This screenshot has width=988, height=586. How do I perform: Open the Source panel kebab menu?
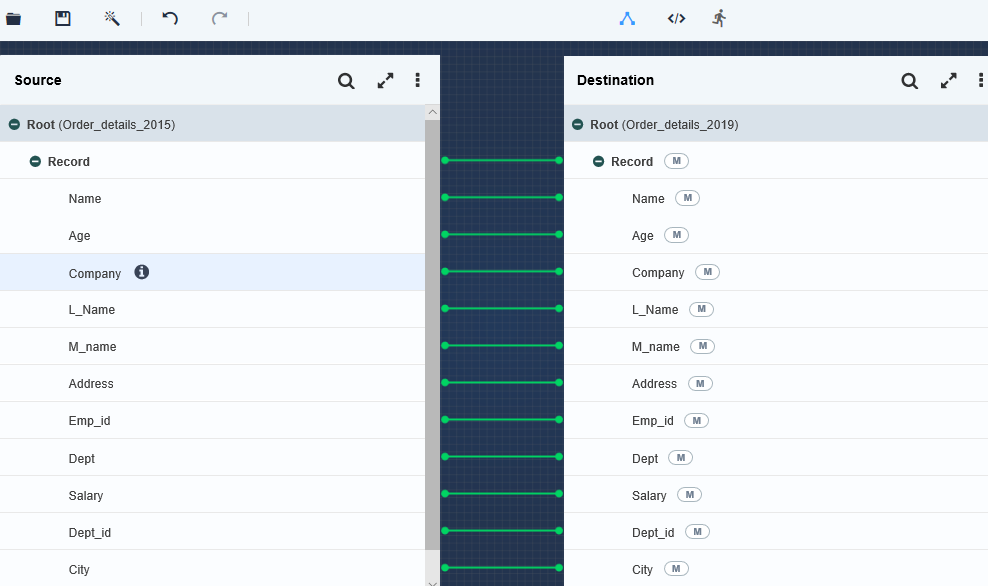[x=418, y=81]
